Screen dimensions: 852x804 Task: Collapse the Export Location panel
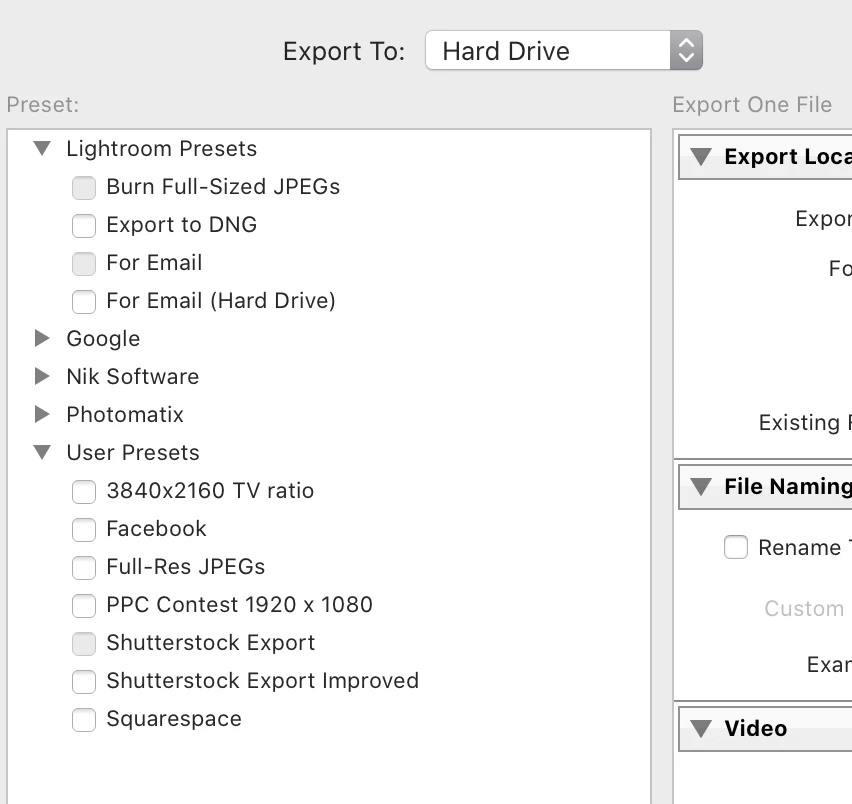pyautogui.click(x=701, y=156)
